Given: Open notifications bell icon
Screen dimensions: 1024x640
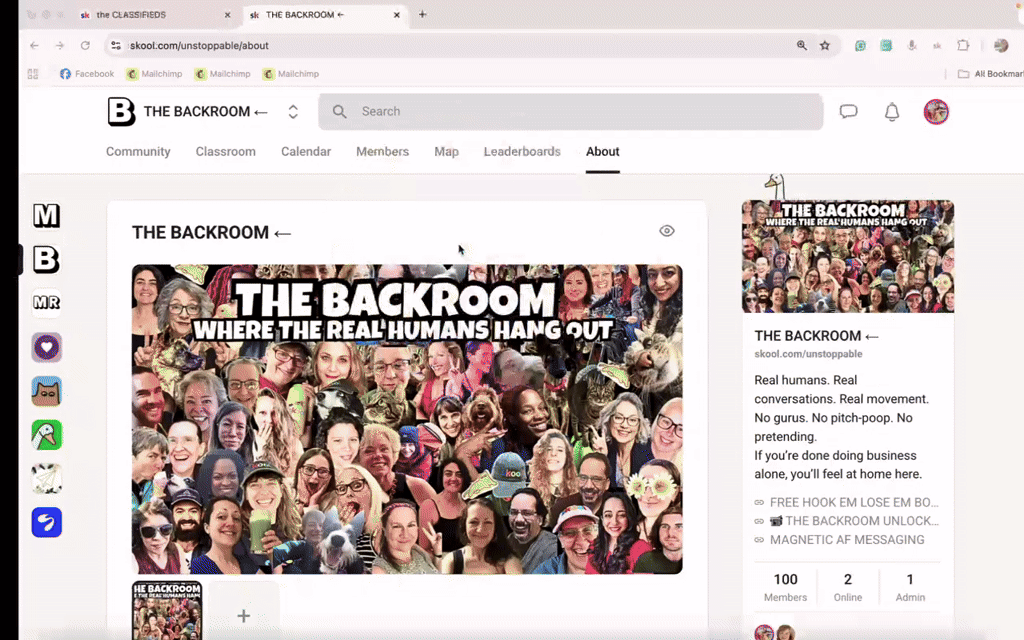Looking at the screenshot, I should coord(892,112).
